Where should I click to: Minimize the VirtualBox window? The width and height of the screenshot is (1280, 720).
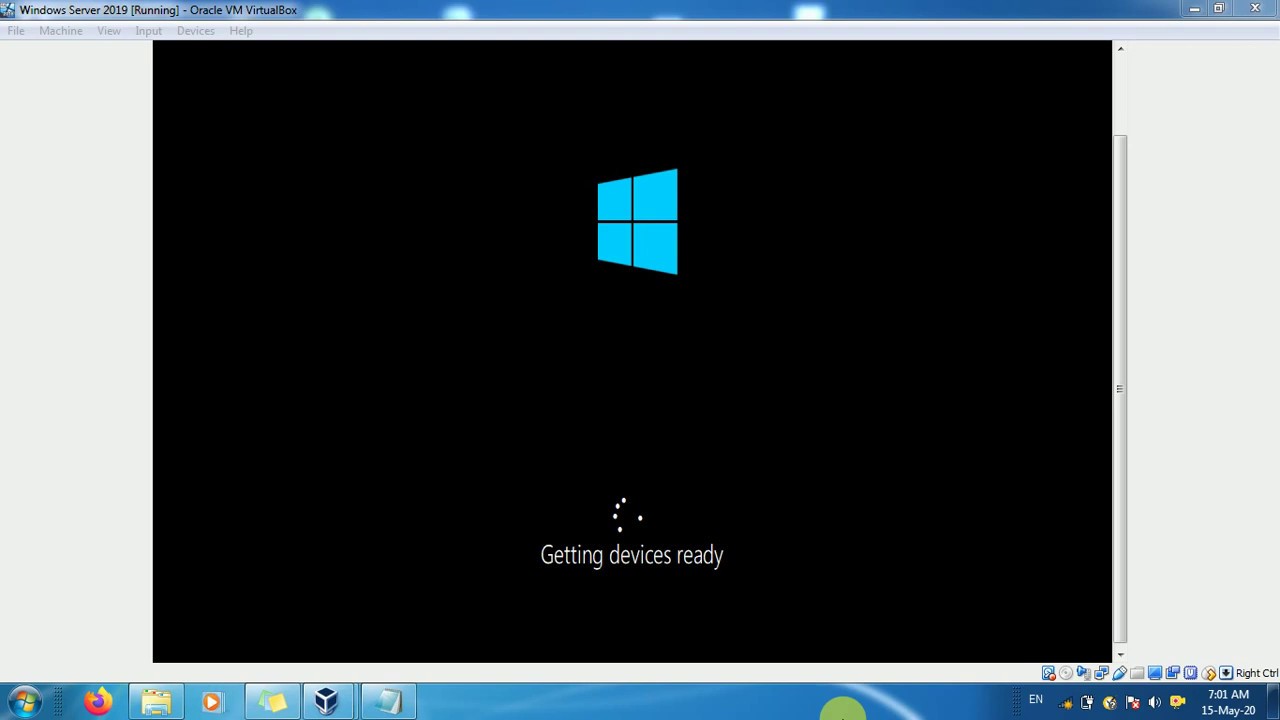click(x=1194, y=9)
